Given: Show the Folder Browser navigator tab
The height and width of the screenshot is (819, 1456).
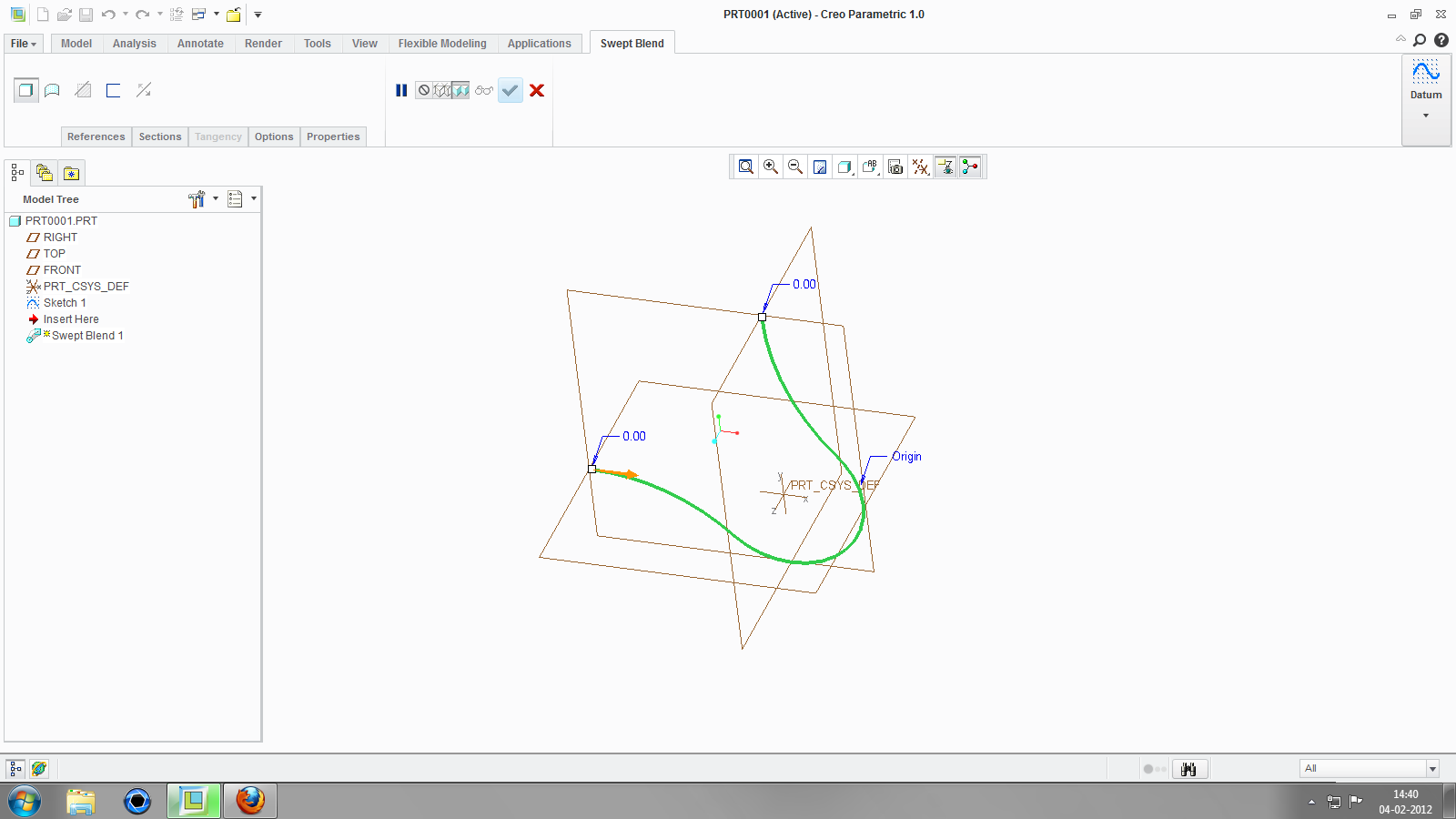Looking at the screenshot, I should (44, 173).
